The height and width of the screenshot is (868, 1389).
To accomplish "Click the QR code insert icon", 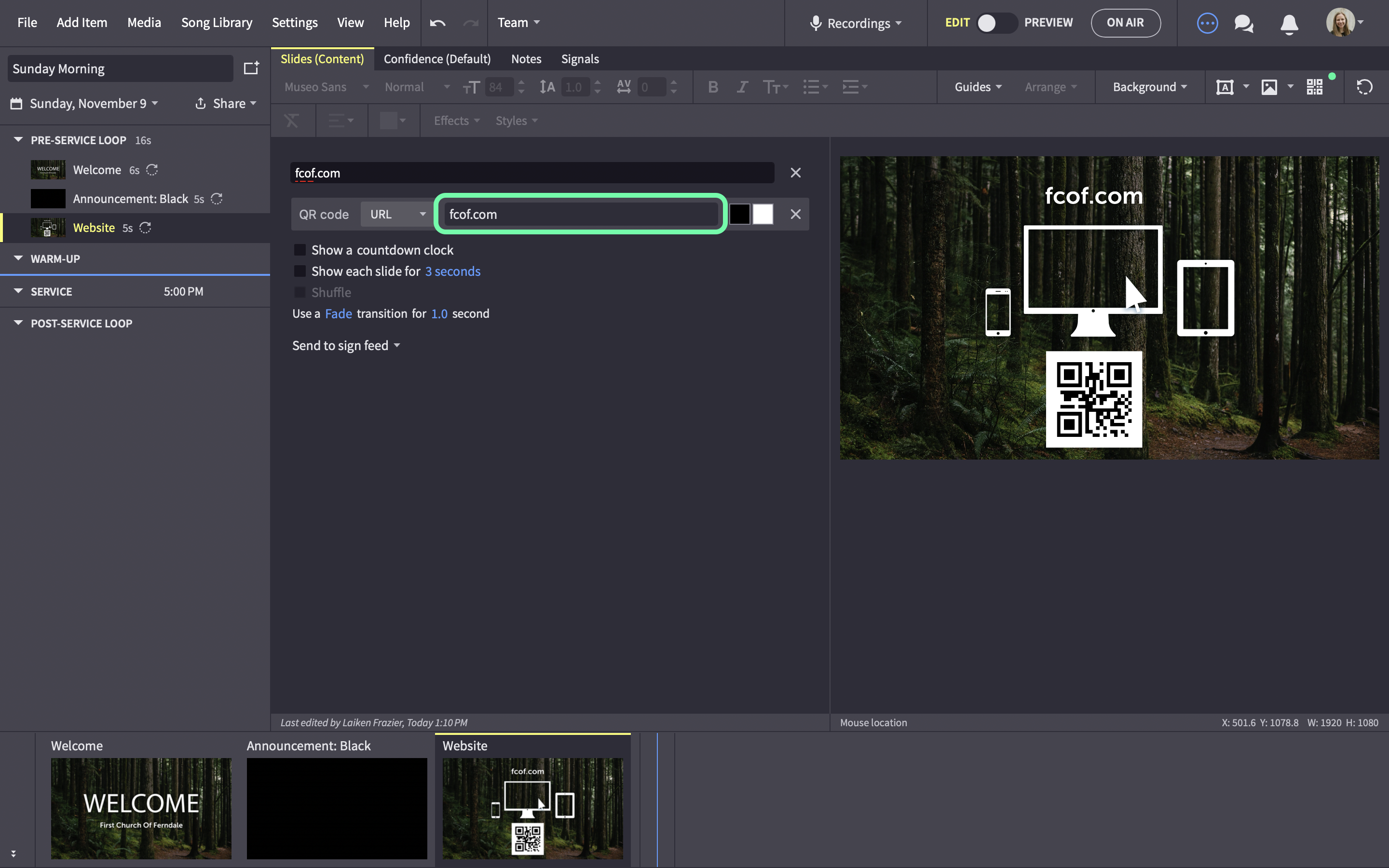I will click(x=1315, y=87).
